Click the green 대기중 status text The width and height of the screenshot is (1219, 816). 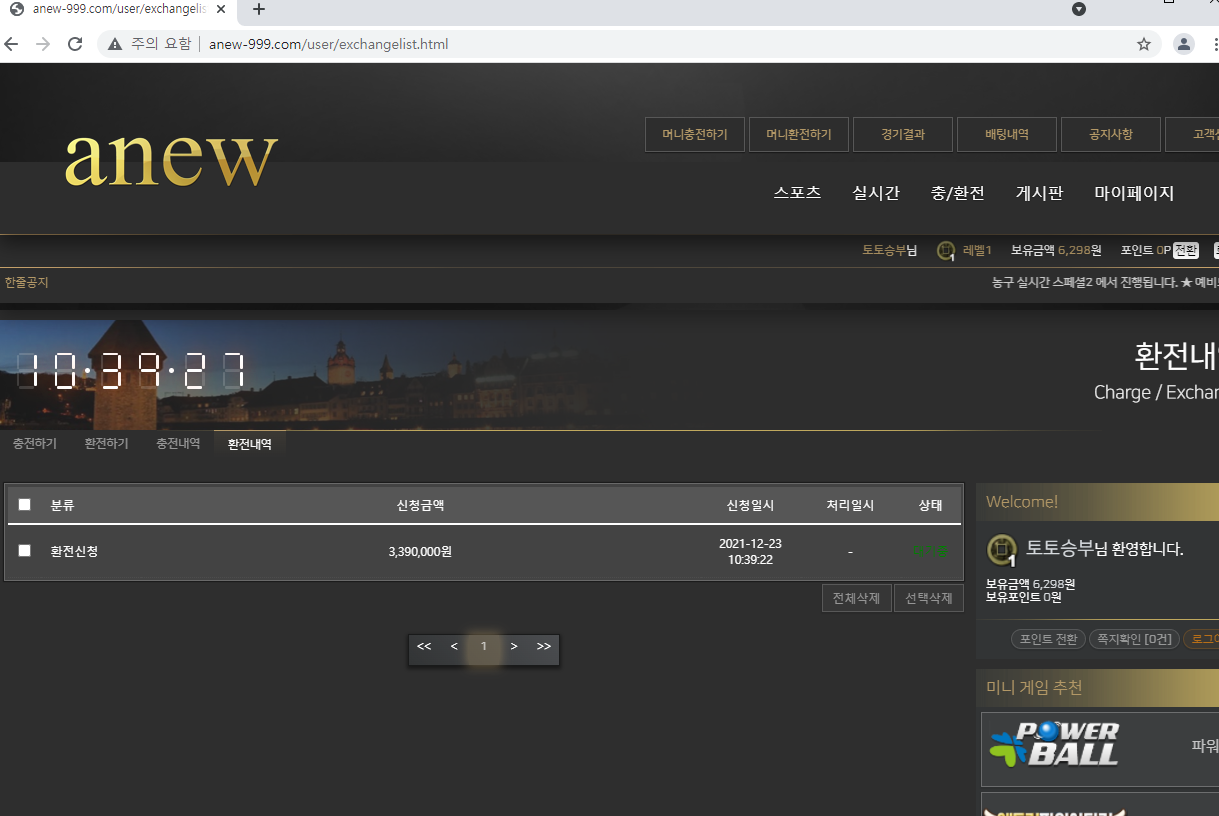pyautogui.click(x=930, y=551)
